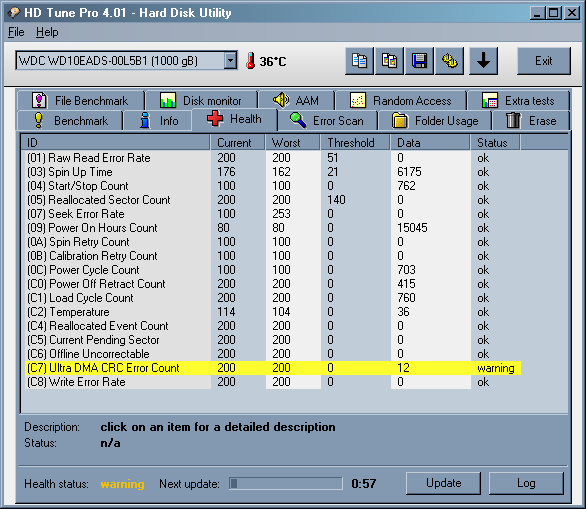Select the (C1) Load Cycle Count row
This screenshot has width=586, height=509.
273,298
